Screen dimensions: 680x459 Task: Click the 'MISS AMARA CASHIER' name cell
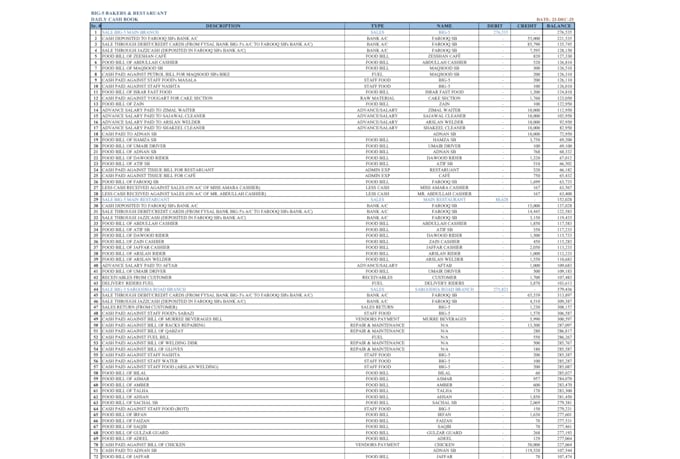pyautogui.click(x=444, y=188)
